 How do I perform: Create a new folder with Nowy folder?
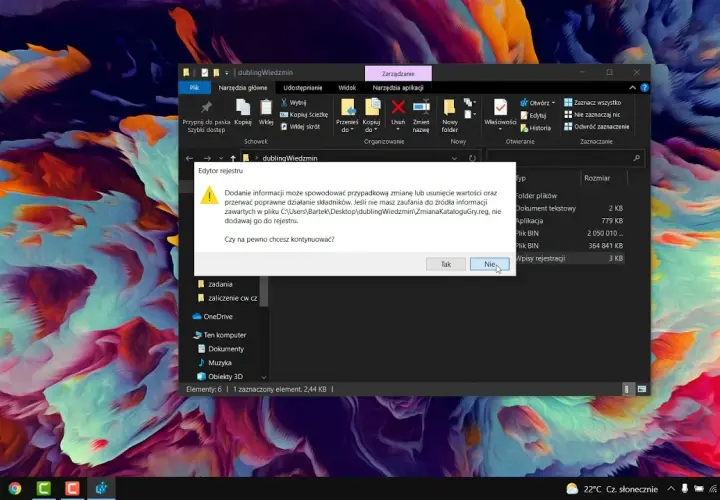[450, 115]
